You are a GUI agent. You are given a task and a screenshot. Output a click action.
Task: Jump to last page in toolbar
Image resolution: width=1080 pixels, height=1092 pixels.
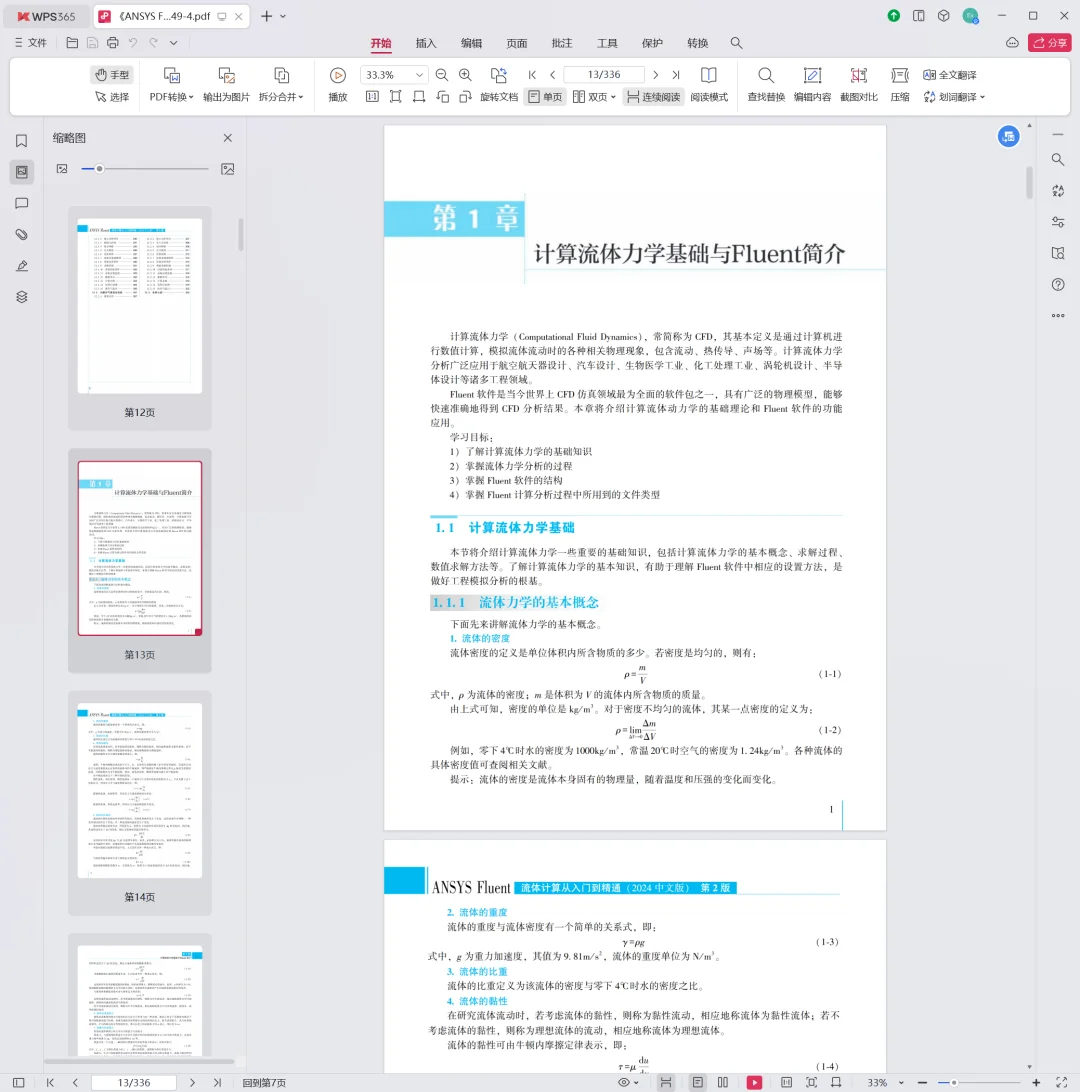[x=675, y=75]
